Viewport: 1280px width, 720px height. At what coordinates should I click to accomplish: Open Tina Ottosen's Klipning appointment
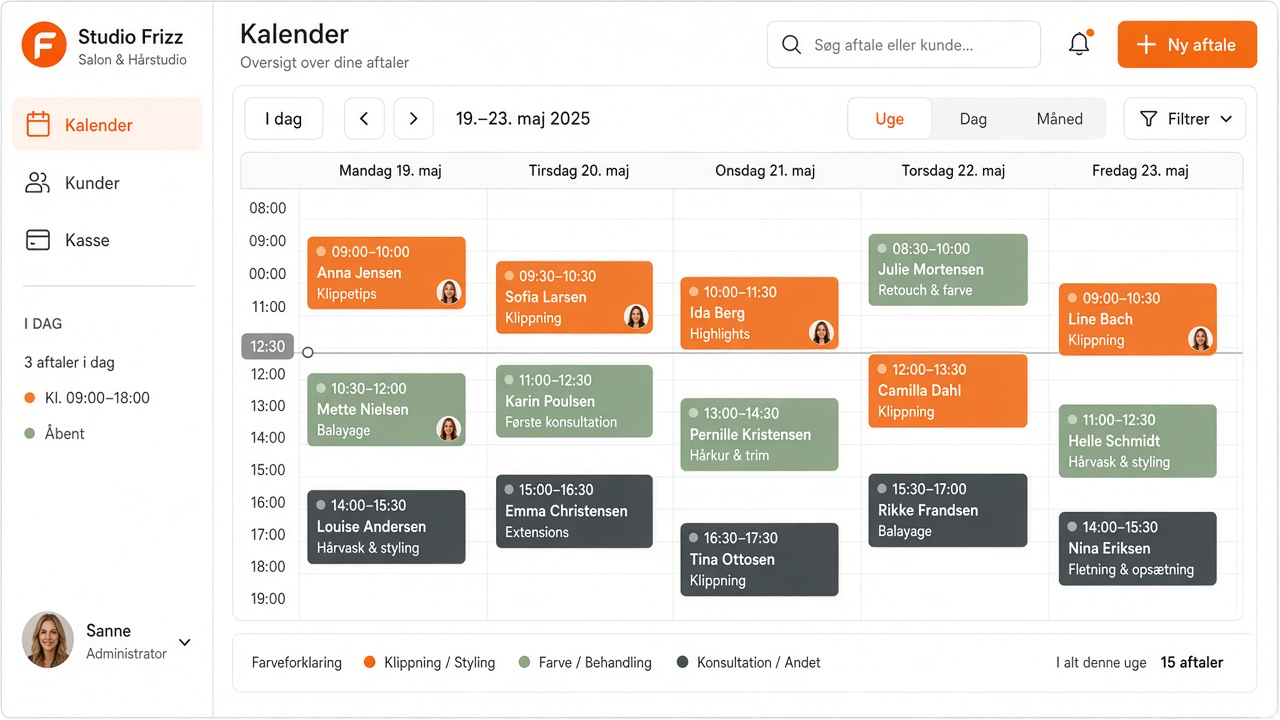point(759,559)
